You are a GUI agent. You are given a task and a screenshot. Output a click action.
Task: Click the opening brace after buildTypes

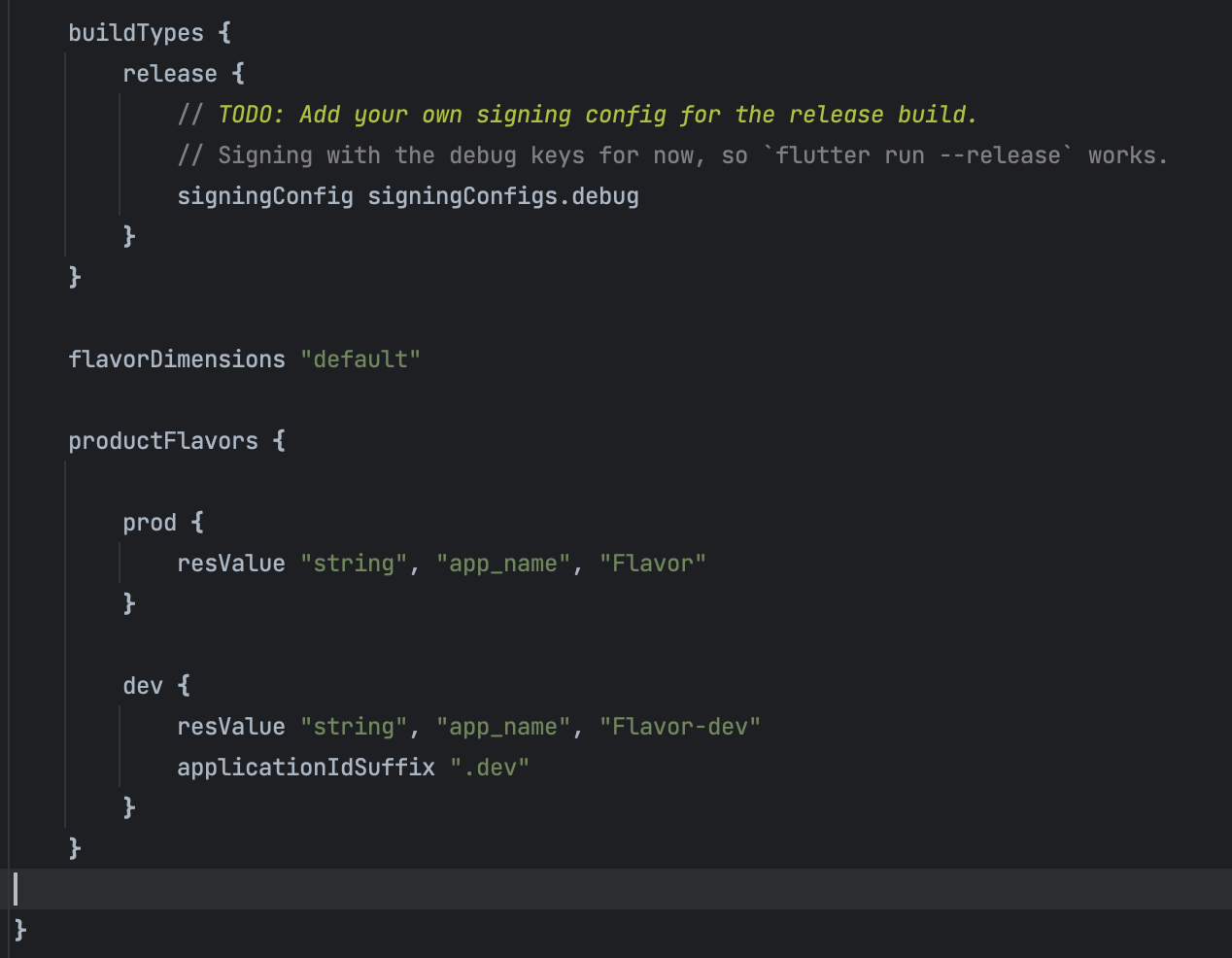224,33
